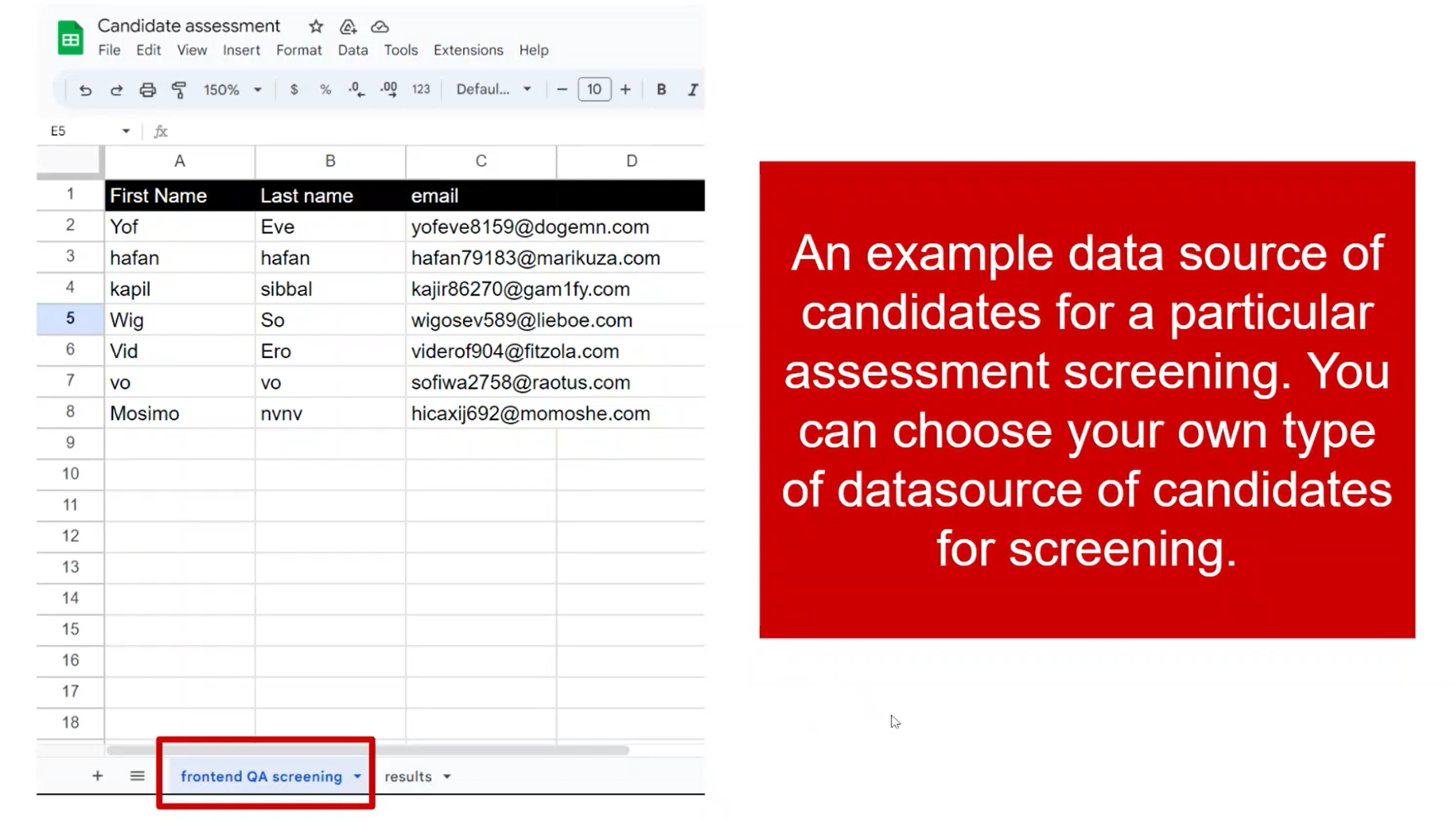This screenshot has width=1456, height=822.
Task: Open the all sheets list
Action: point(137,776)
